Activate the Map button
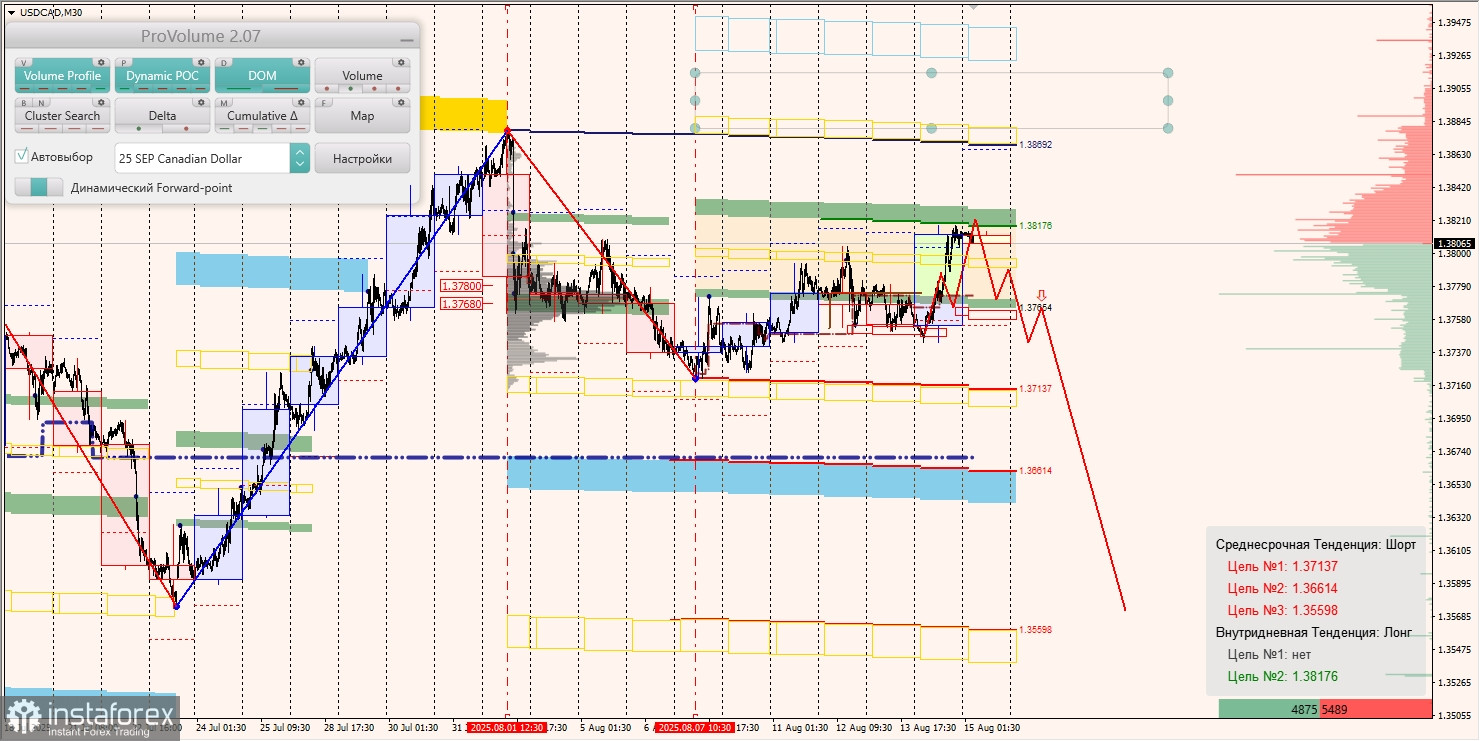 [362, 115]
